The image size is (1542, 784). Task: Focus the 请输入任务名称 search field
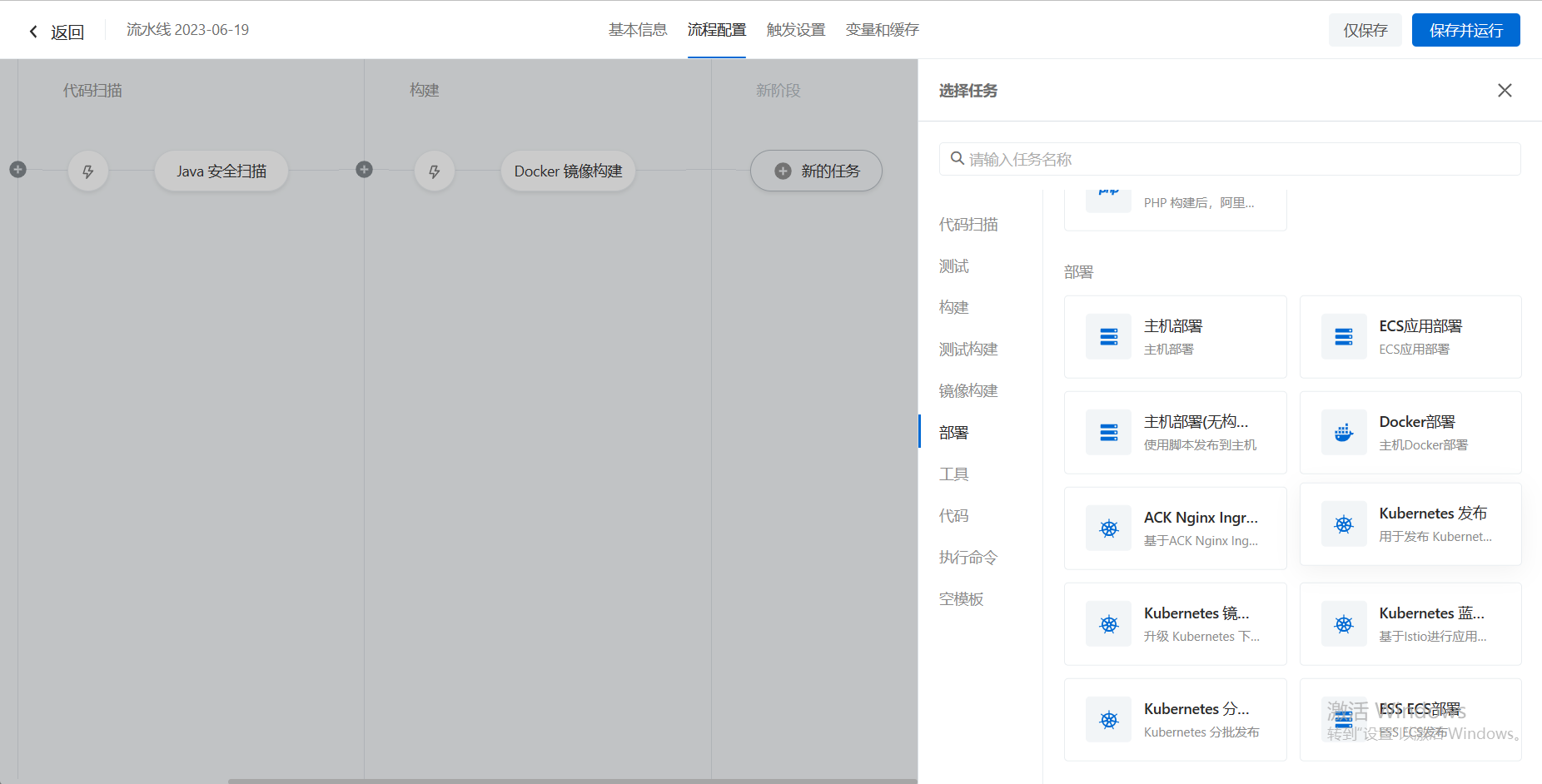pos(1230,159)
